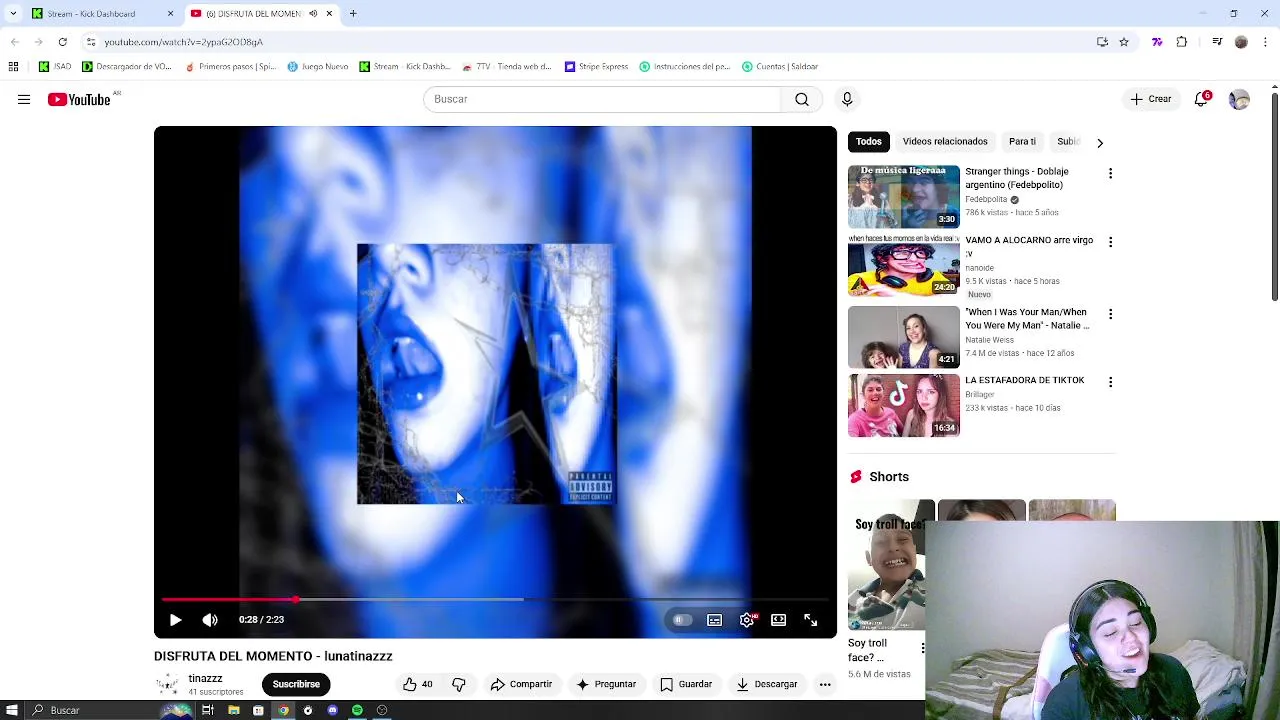Open the Stranger things Doblaje argentino video thumbnail
Screen dimensions: 1280x720
coord(904,197)
